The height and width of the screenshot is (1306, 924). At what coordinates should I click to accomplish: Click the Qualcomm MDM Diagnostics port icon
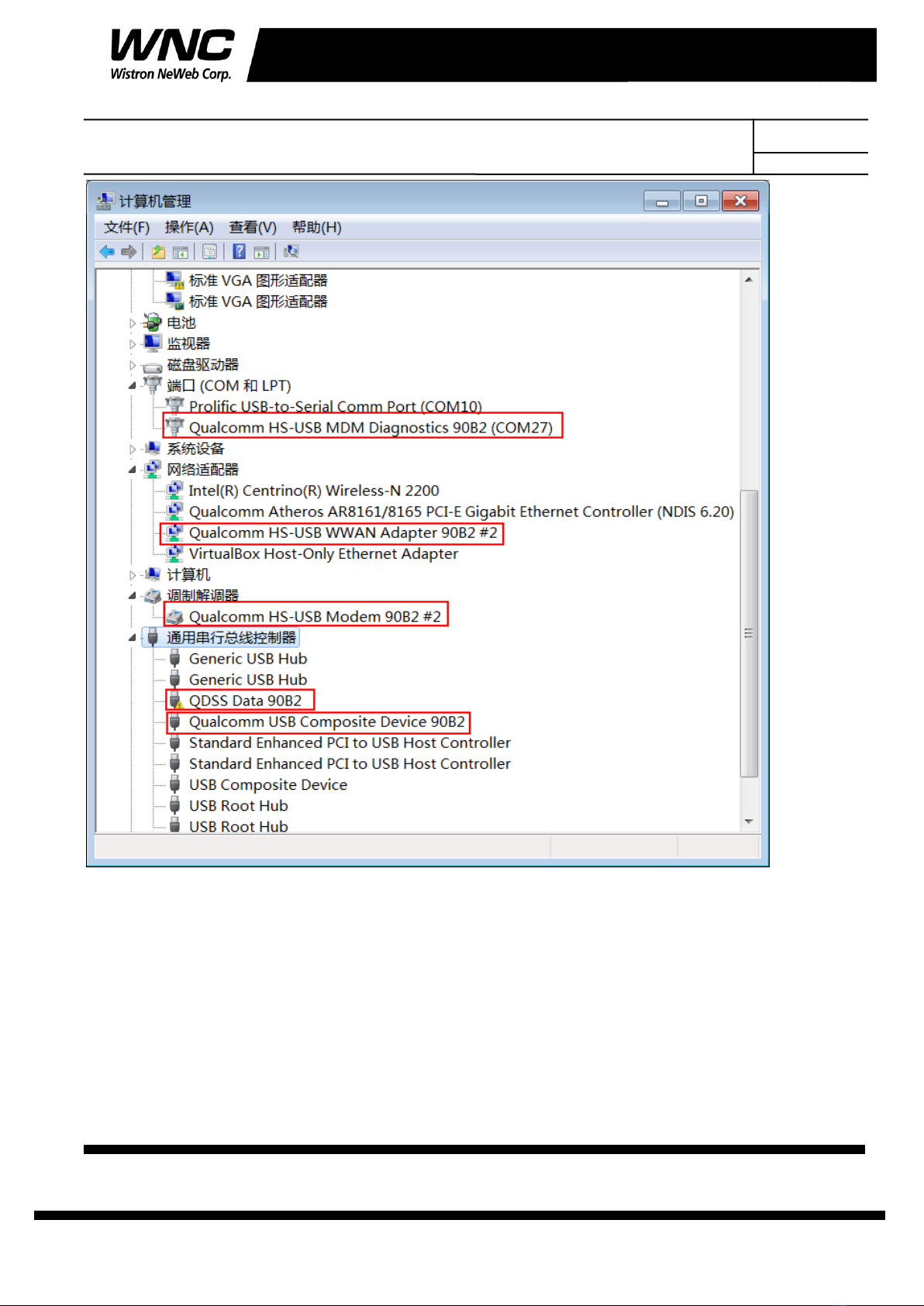tap(175, 427)
